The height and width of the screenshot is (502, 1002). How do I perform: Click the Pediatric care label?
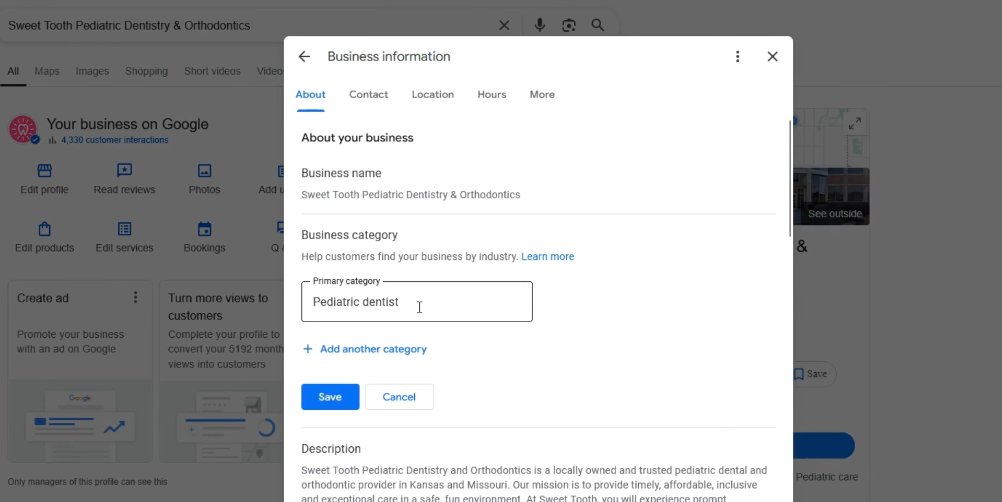tap(827, 477)
